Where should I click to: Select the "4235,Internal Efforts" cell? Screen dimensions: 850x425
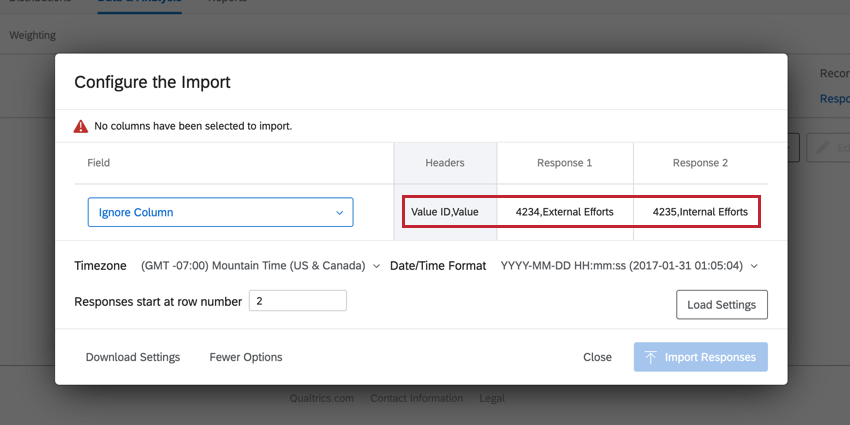(x=700, y=212)
